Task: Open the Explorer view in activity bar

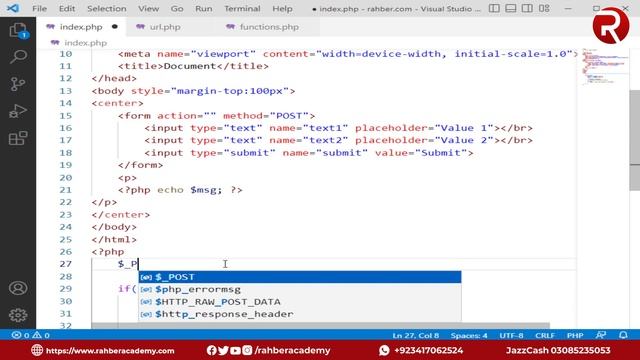Action: (18, 31)
